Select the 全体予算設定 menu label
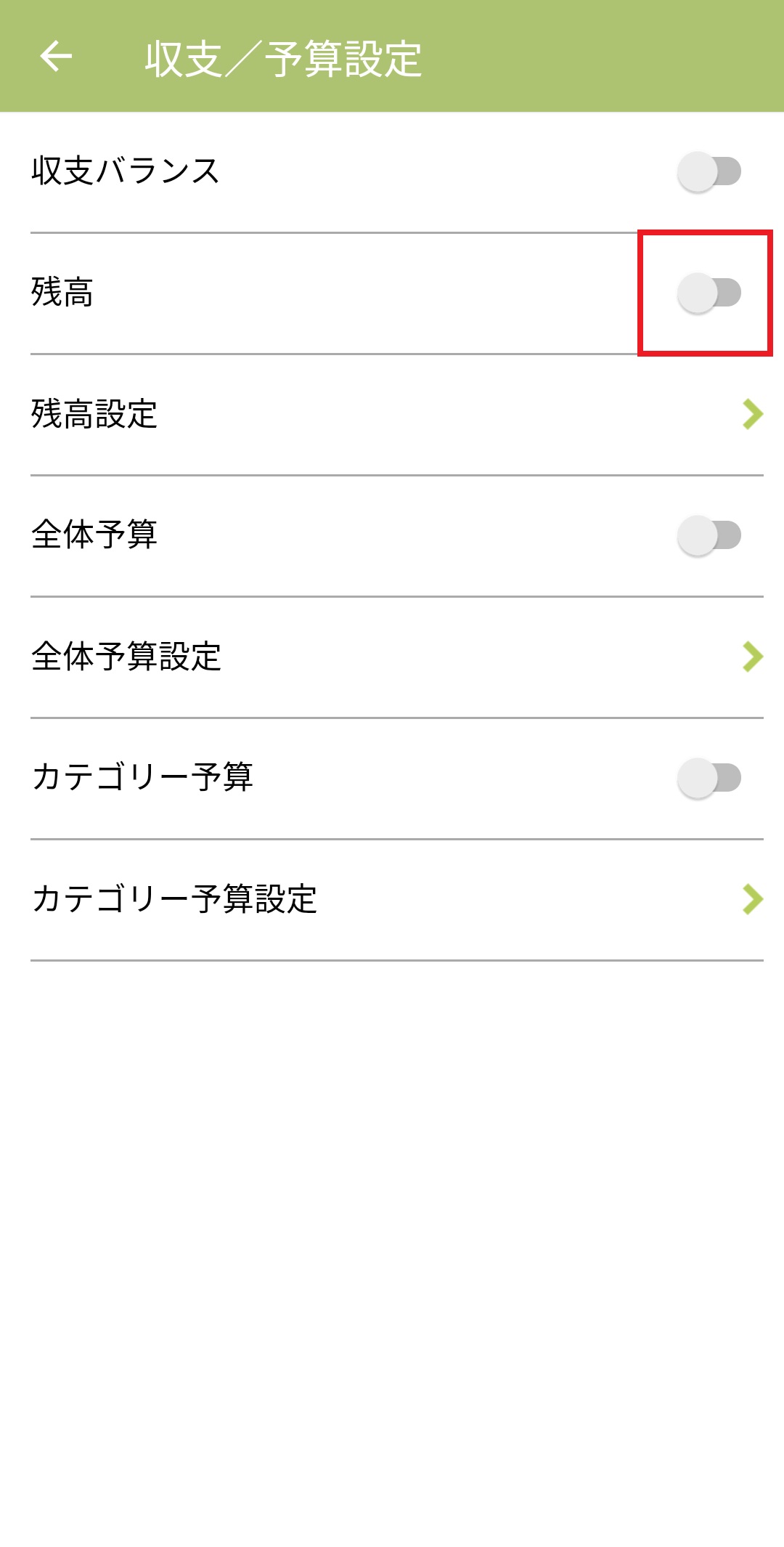 click(126, 657)
